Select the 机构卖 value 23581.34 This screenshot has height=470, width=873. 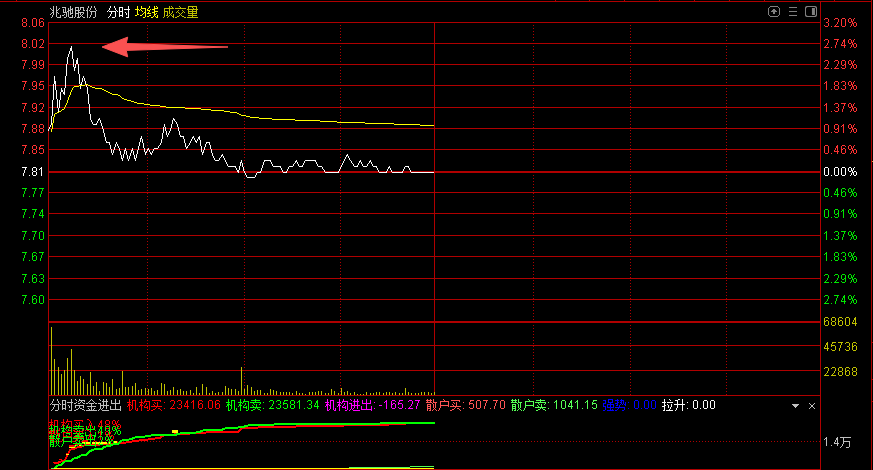293,405
